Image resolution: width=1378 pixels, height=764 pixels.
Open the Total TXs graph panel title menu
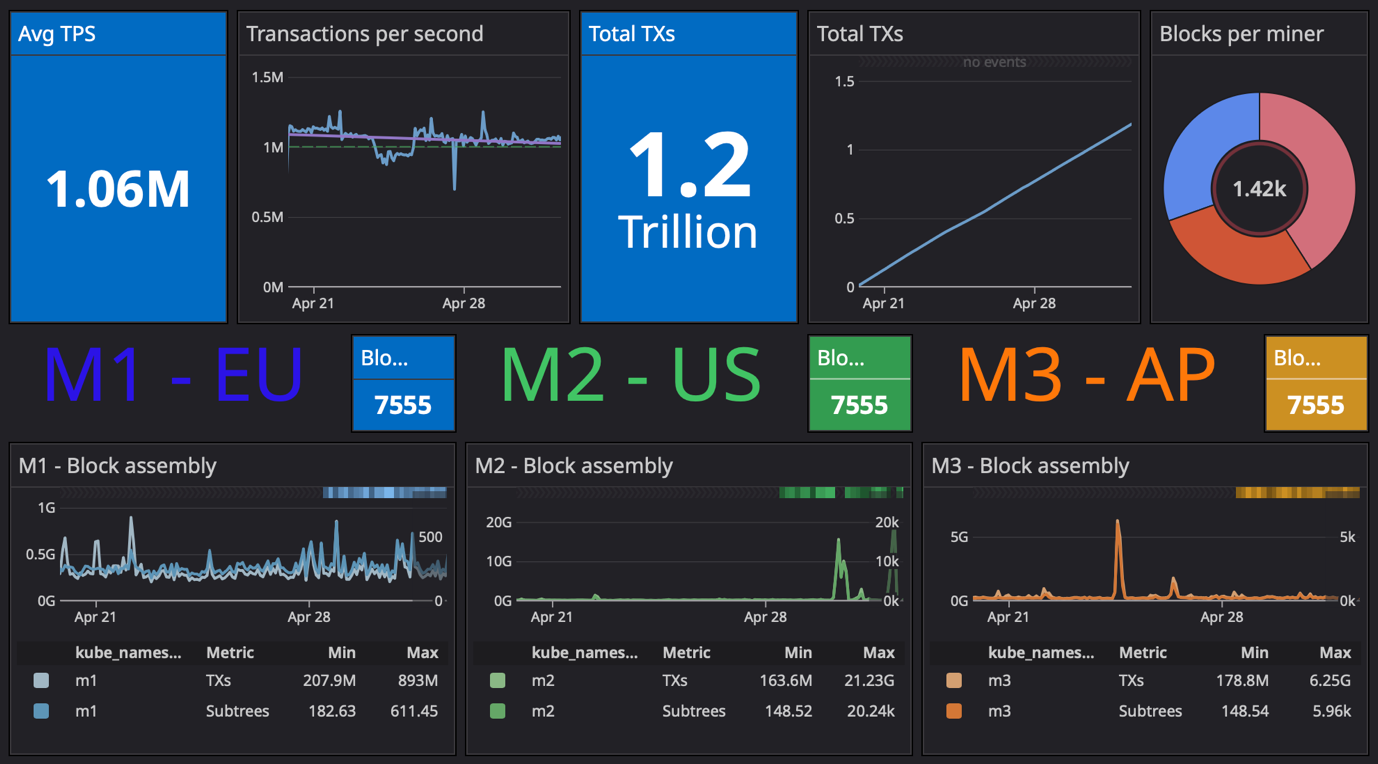pos(860,33)
